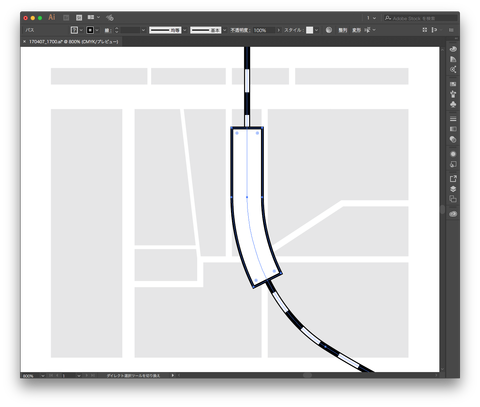
Task: Open the Stroke panel icon
Action: [453, 119]
